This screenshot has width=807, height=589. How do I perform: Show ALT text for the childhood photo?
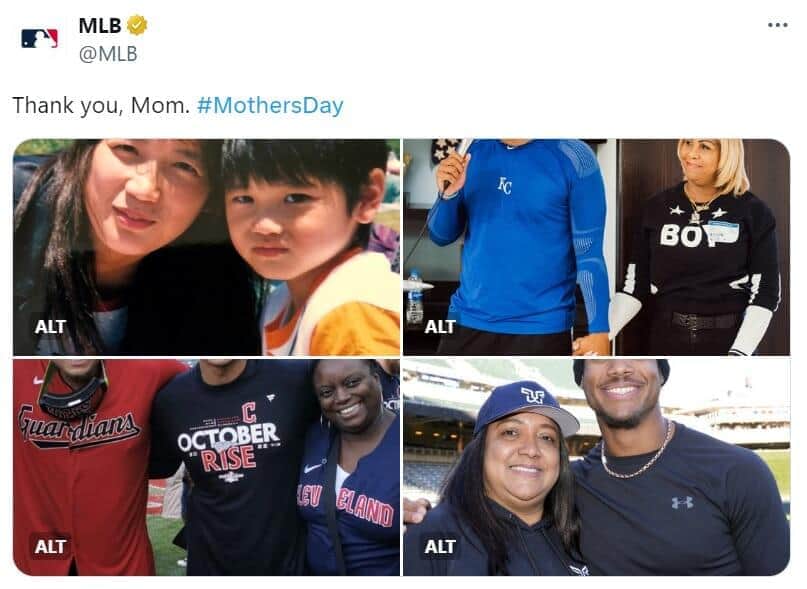click(x=50, y=326)
